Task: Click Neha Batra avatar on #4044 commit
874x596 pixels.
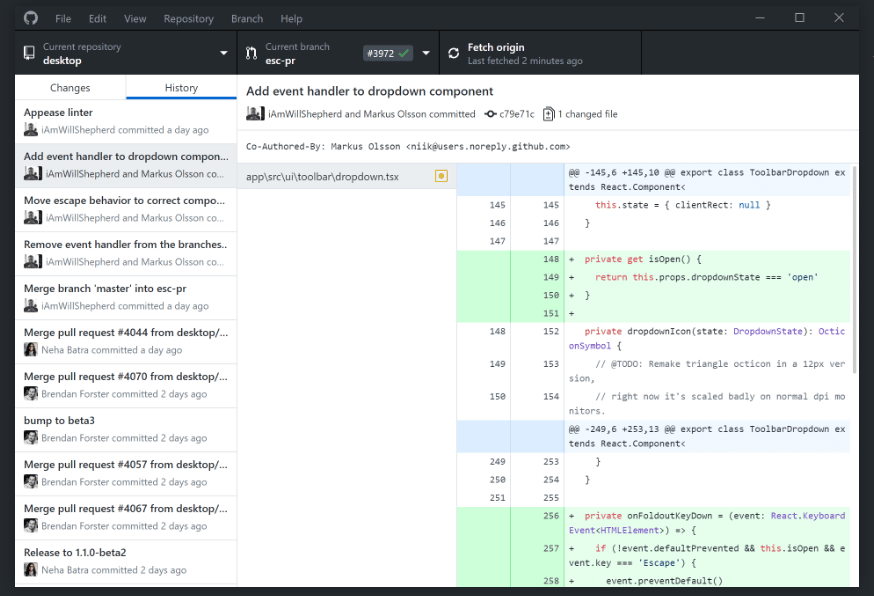Action: (x=31, y=350)
